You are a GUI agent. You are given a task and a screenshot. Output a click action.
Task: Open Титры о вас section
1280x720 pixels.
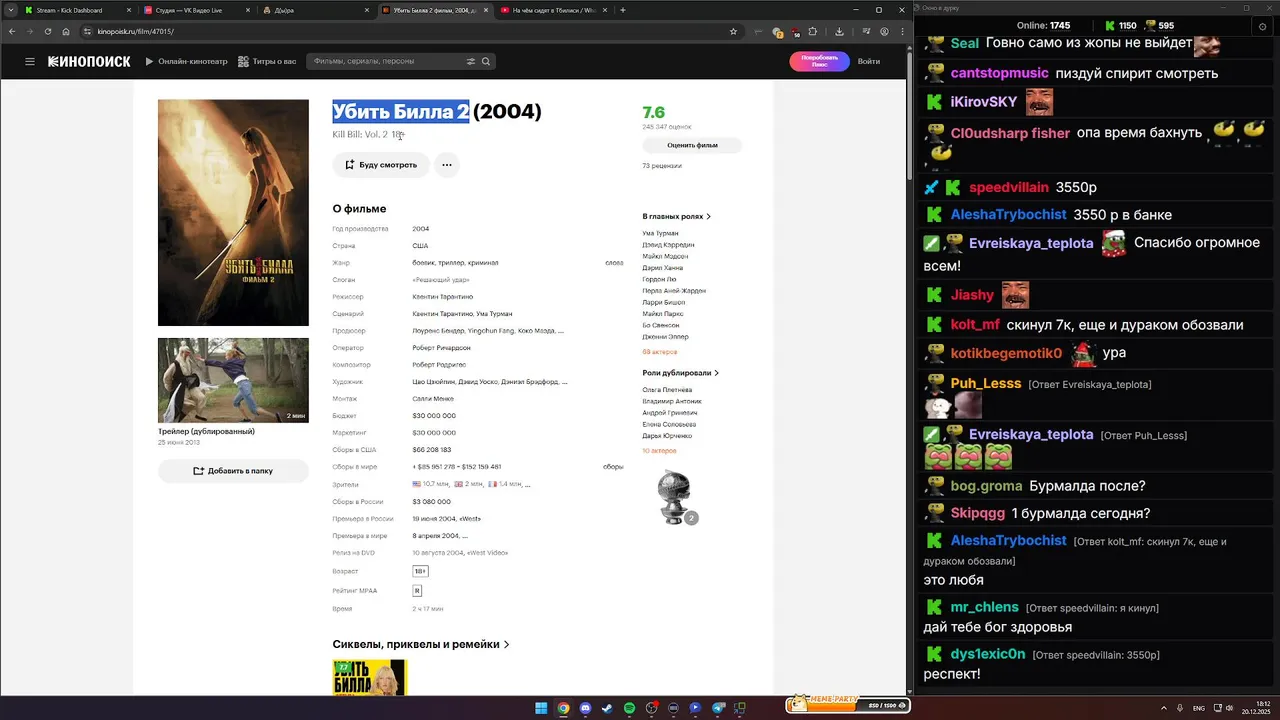coord(267,61)
